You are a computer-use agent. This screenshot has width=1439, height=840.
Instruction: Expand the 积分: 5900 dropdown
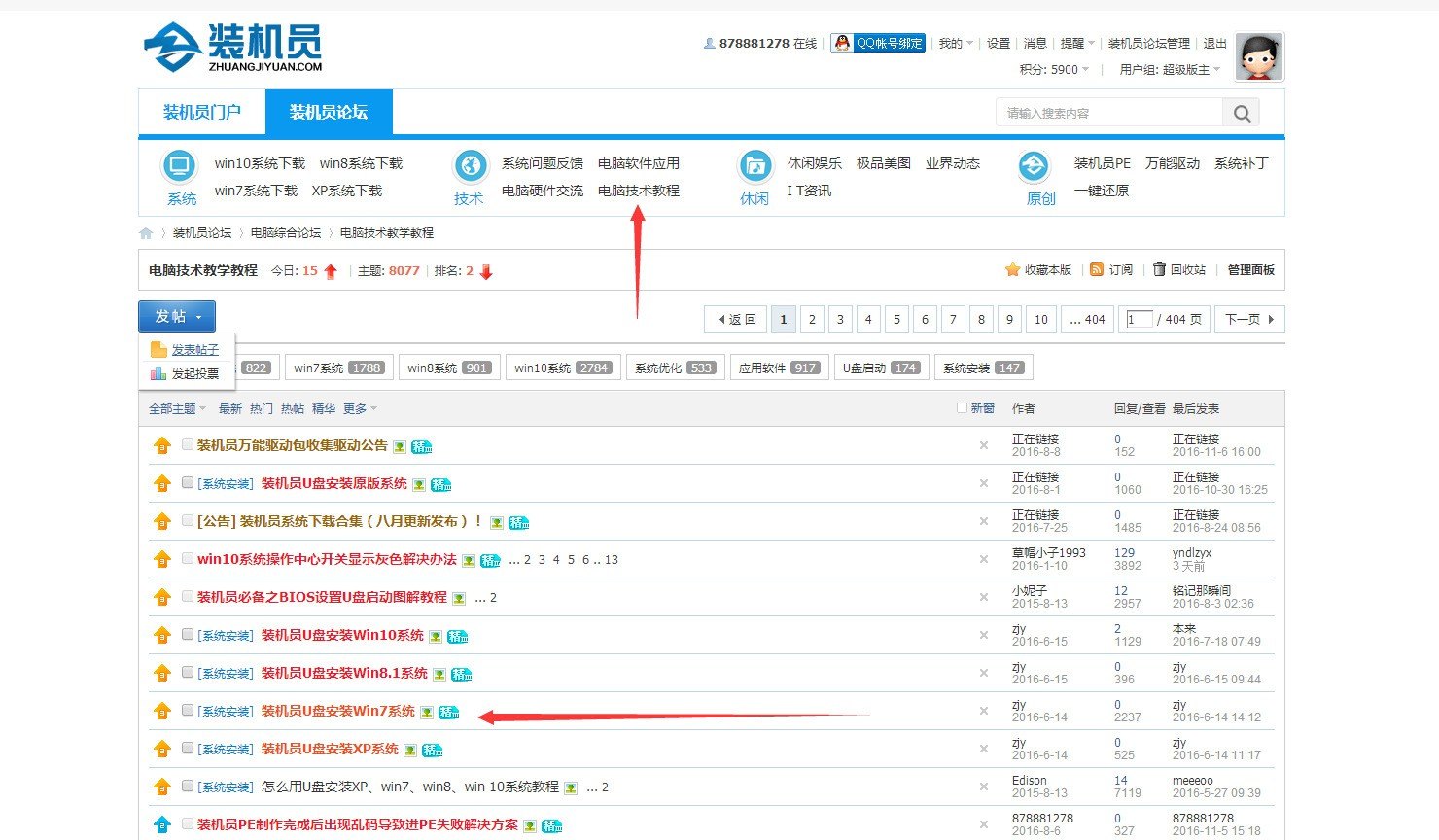click(1055, 70)
